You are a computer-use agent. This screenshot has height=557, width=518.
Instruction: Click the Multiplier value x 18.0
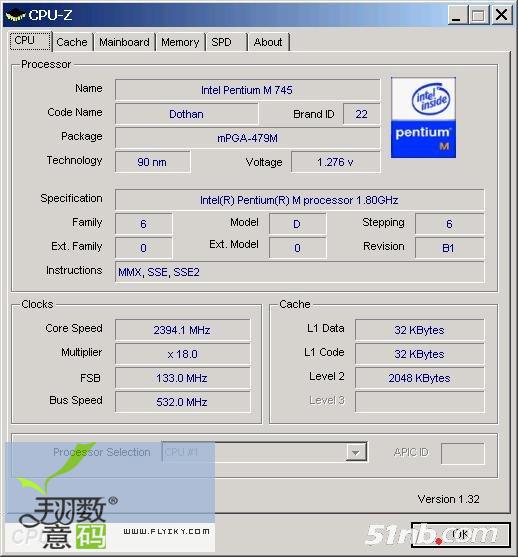coord(183,354)
